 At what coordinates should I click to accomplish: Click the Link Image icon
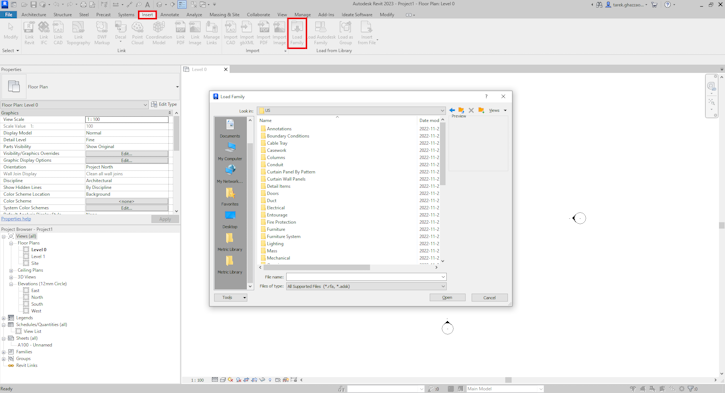[x=195, y=33]
